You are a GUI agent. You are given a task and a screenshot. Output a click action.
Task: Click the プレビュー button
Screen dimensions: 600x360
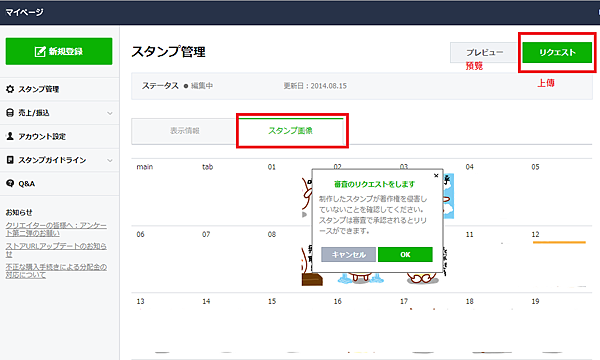click(484, 52)
